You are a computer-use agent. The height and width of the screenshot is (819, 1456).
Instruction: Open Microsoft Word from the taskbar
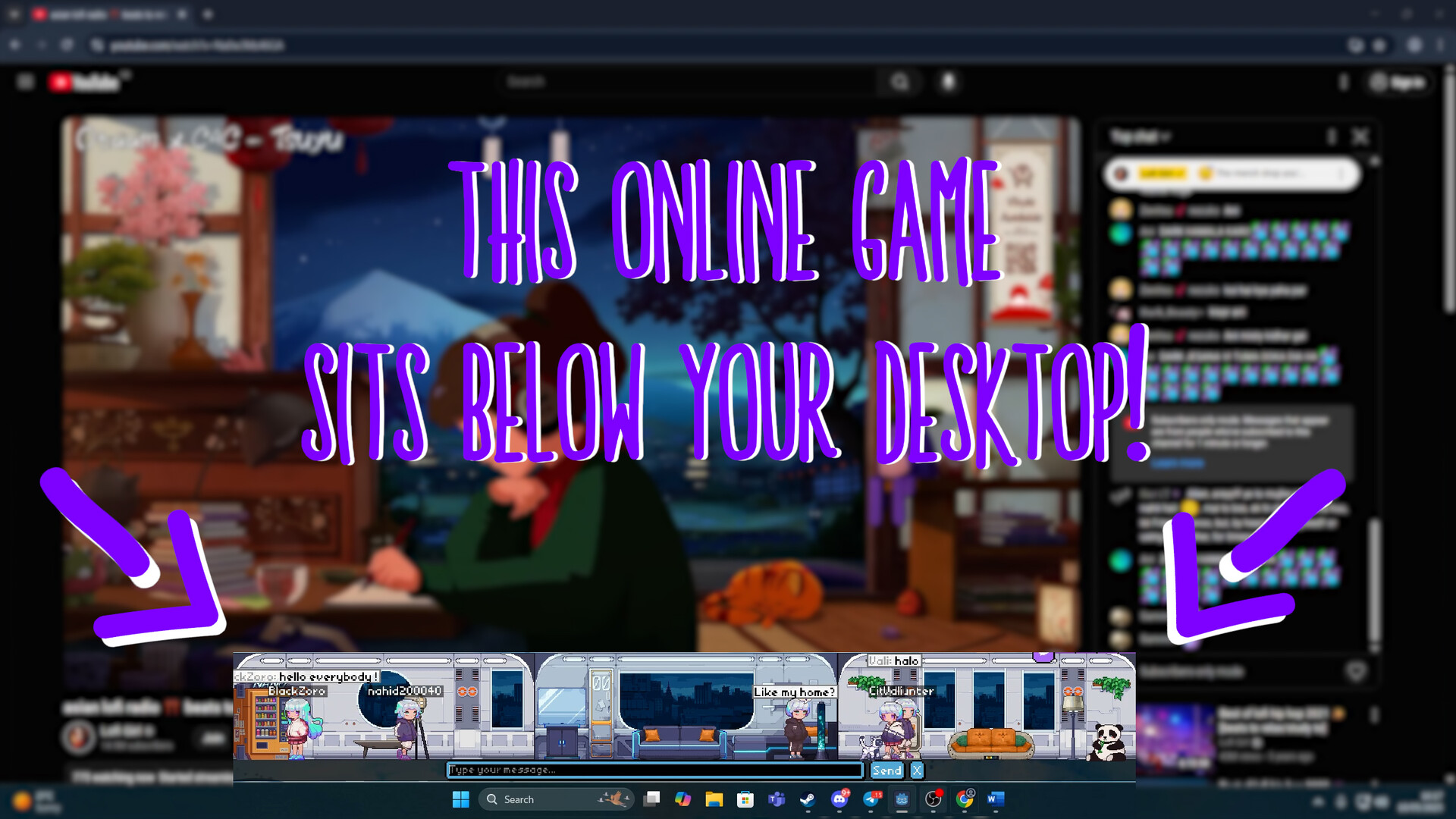pyautogui.click(x=996, y=799)
